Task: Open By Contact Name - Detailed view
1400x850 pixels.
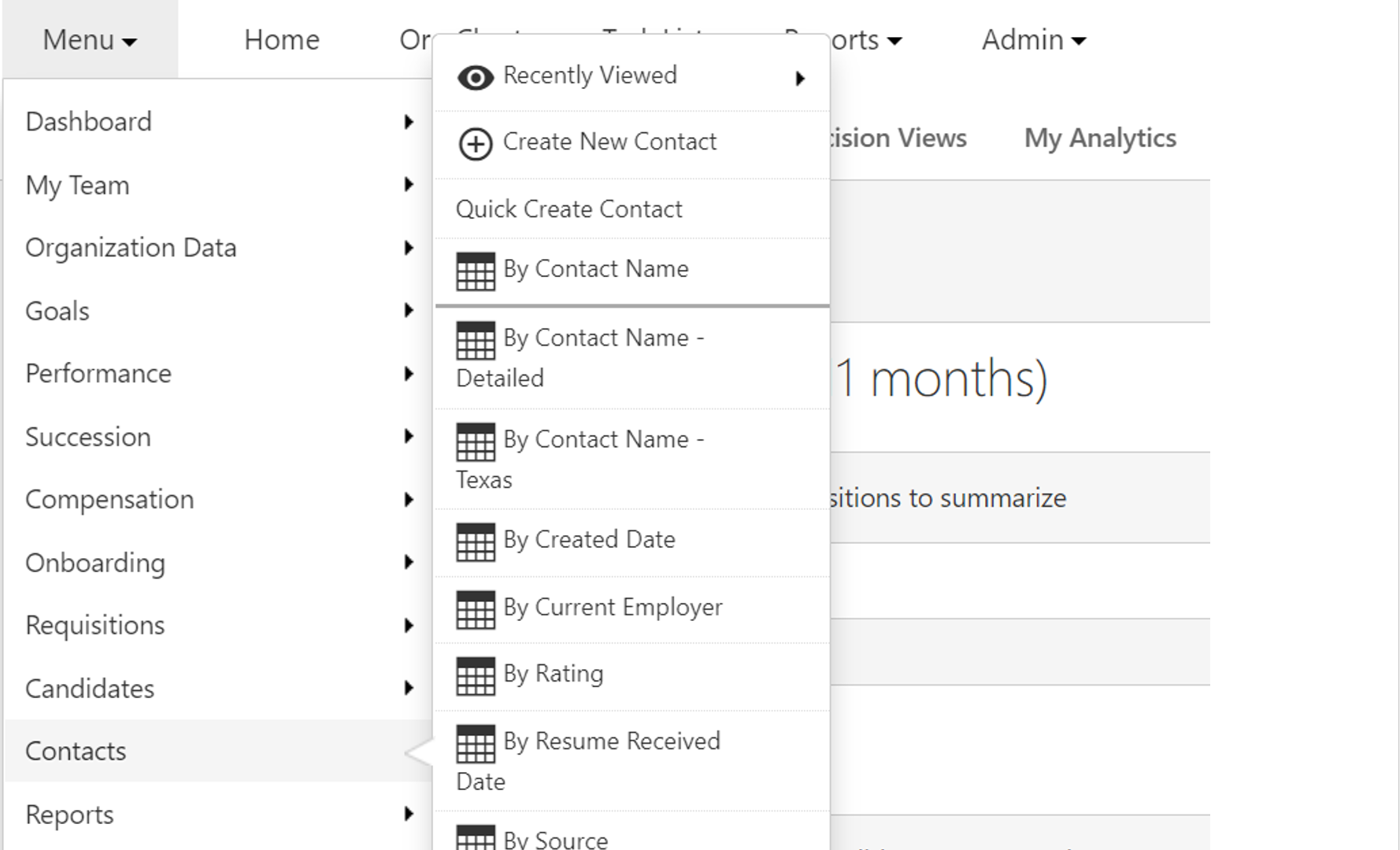Action: (x=632, y=358)
